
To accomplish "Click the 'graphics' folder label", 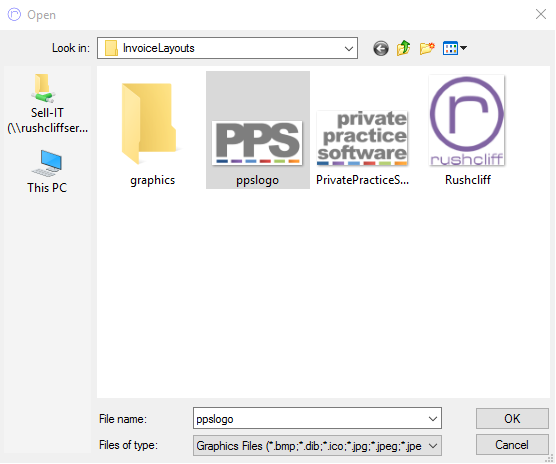I will pyautogui.click(x=152, y=180).
